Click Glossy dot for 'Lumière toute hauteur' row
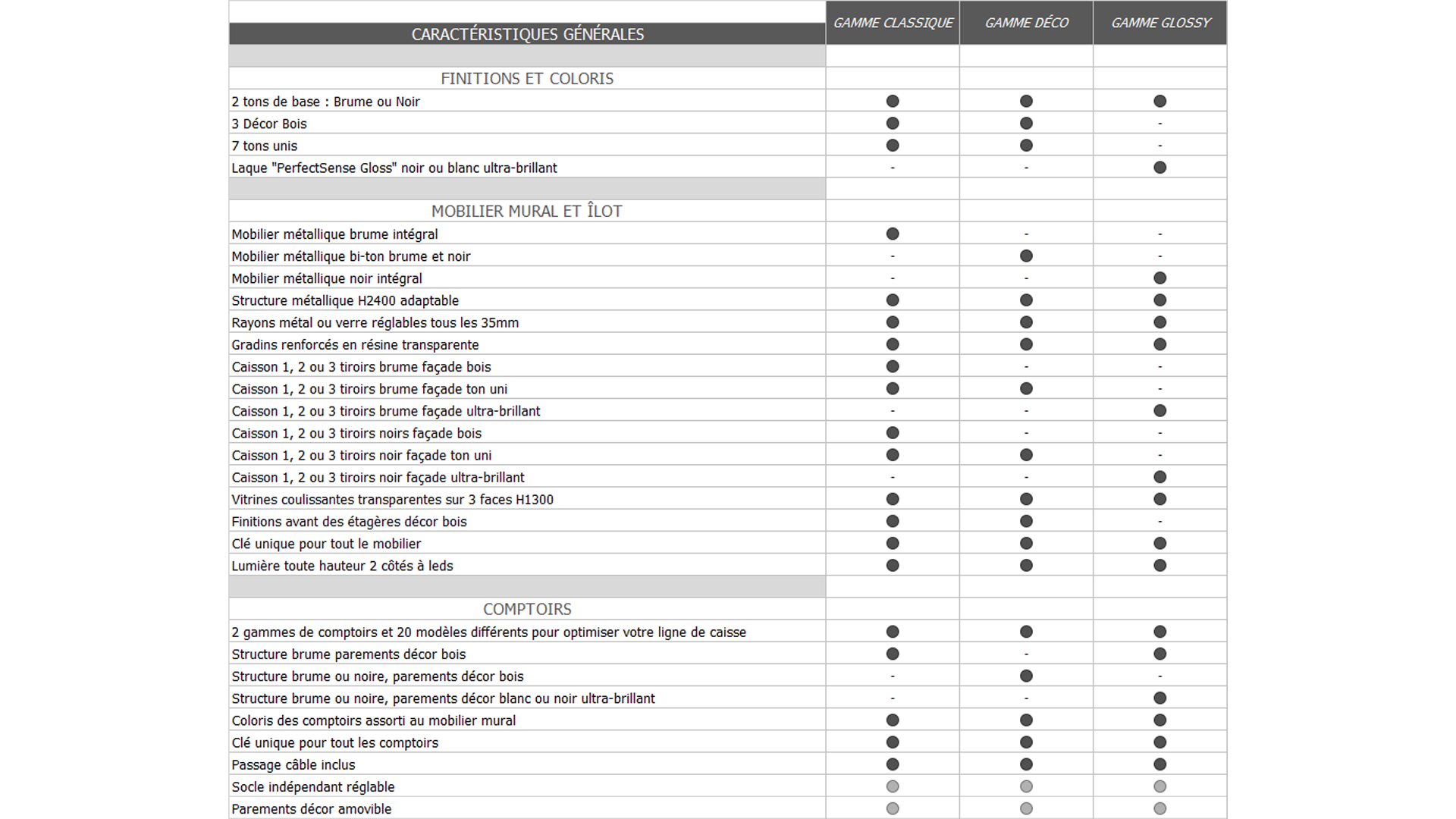Image resolution: width=1456 pixels, height=819 pixels. coord(1160,566)
